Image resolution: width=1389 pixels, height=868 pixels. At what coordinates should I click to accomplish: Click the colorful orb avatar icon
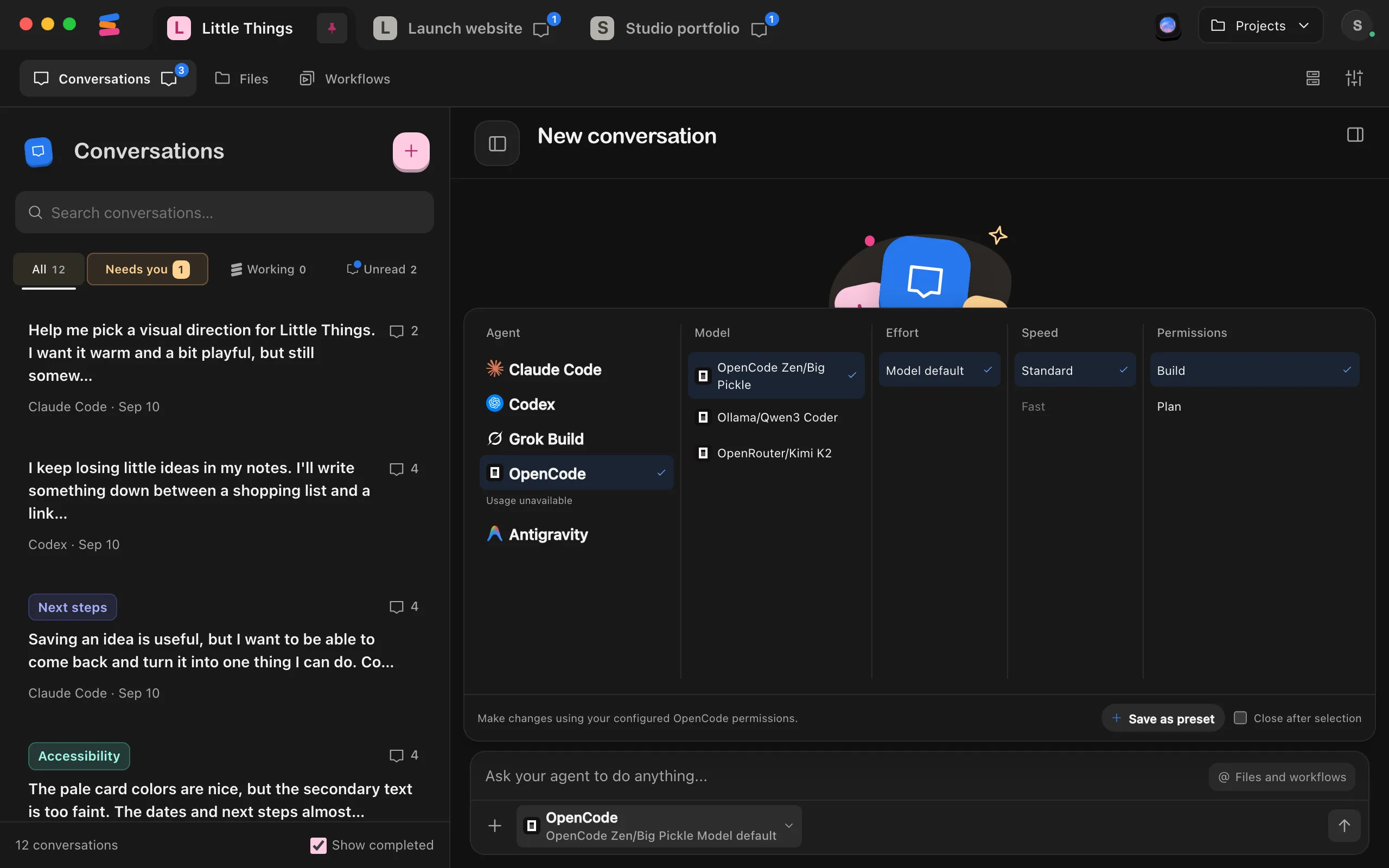(x=1168, y=26)
